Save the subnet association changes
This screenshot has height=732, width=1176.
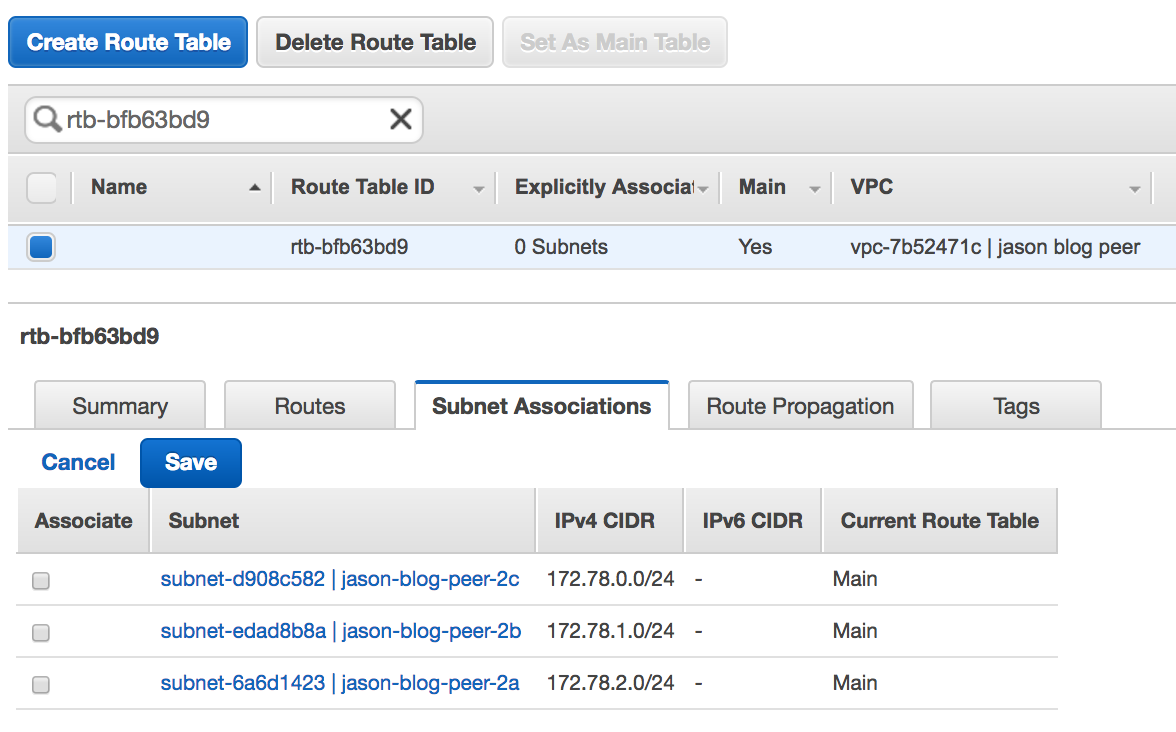(190, 462)
